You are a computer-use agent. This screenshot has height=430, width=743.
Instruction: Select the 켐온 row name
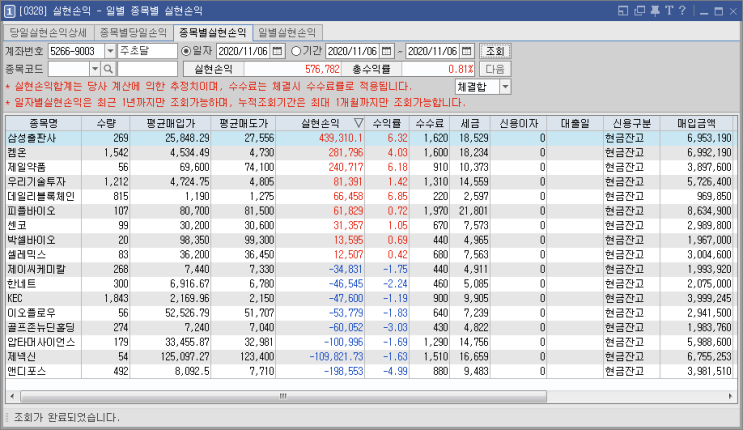17,153
